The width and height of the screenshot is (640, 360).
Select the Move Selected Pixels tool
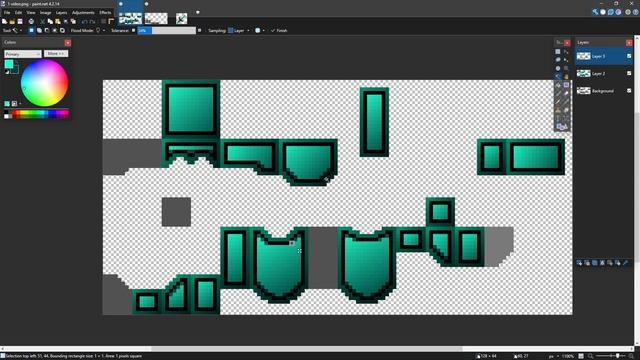pyautogui.click(x=566, y=51)
